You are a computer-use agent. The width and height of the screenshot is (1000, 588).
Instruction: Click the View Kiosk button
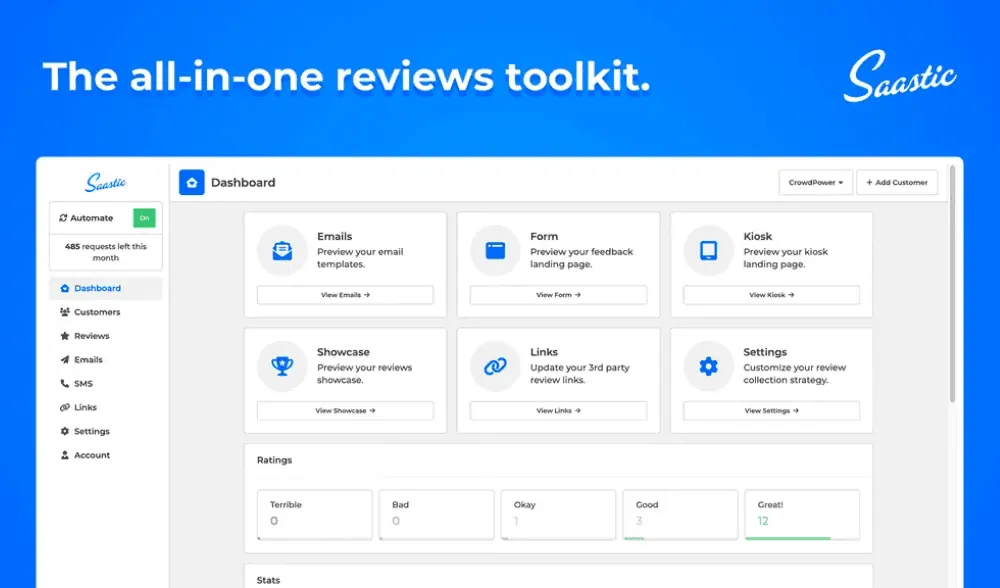coord(771,295)
